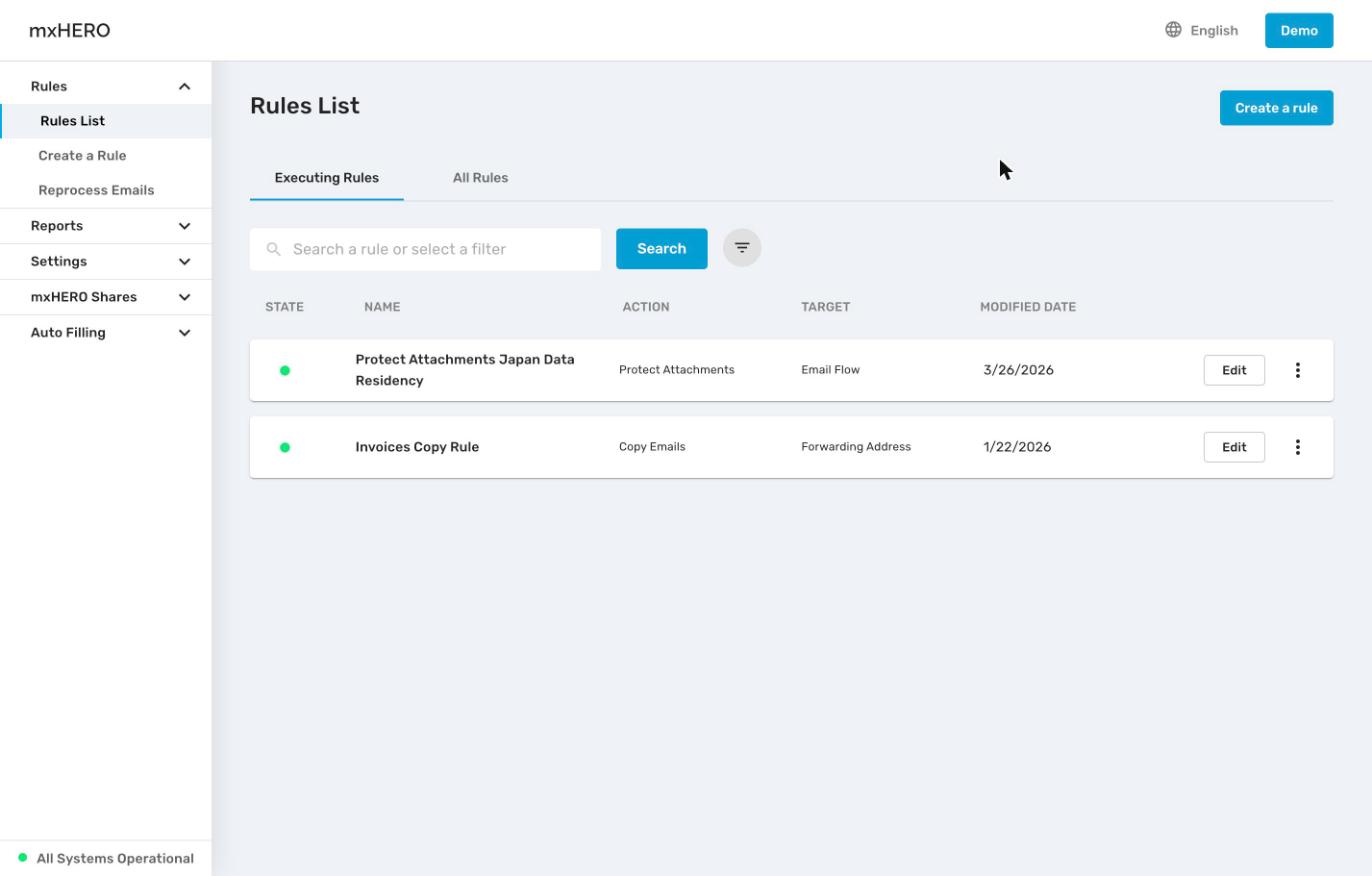Image resolution: width=1372 pixels, height=876 pixels.
Task: Expand the Auto Filling section
Action: click(x=184, y=333)
